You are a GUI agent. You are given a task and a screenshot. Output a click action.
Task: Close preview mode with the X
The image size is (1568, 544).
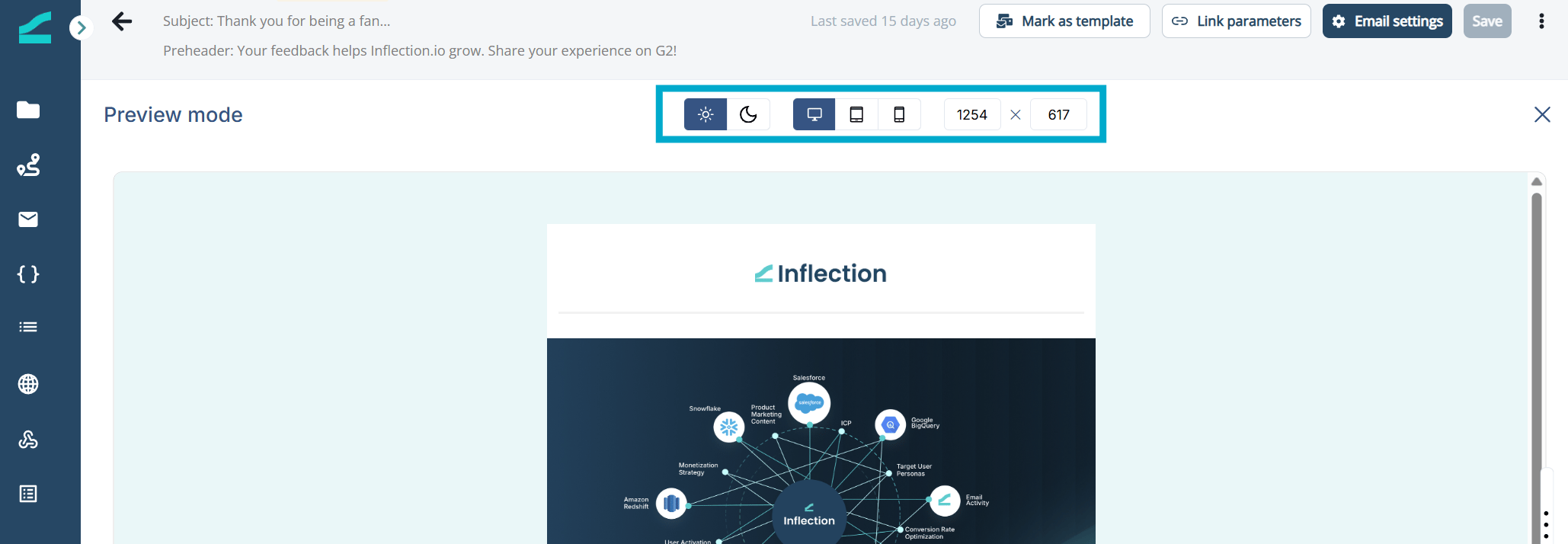(x=1542, y=114)
